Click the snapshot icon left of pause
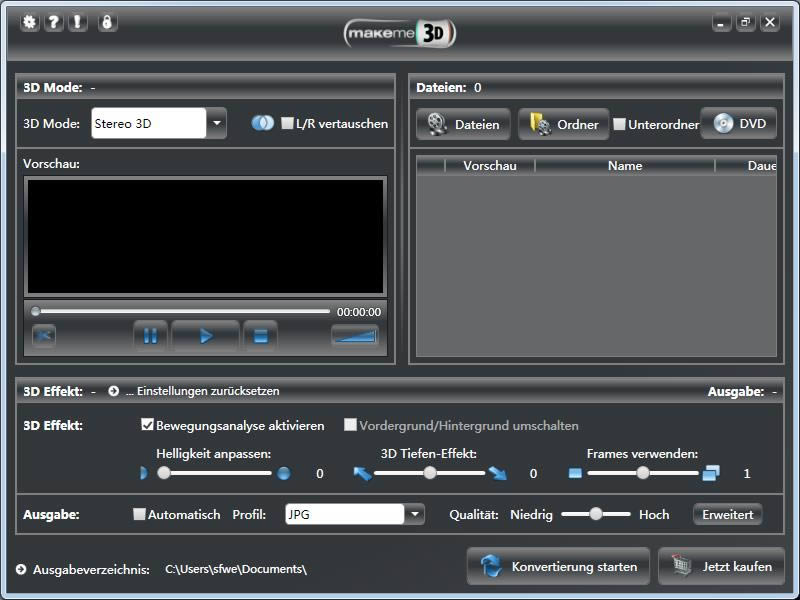 coord(44,336)
